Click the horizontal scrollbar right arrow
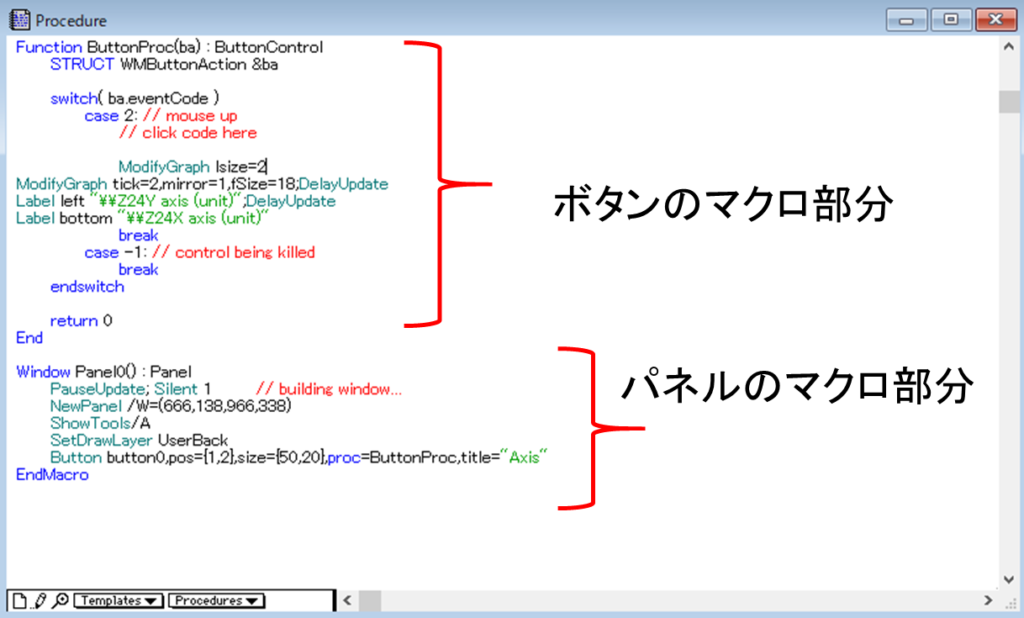 tap(988, 600)
